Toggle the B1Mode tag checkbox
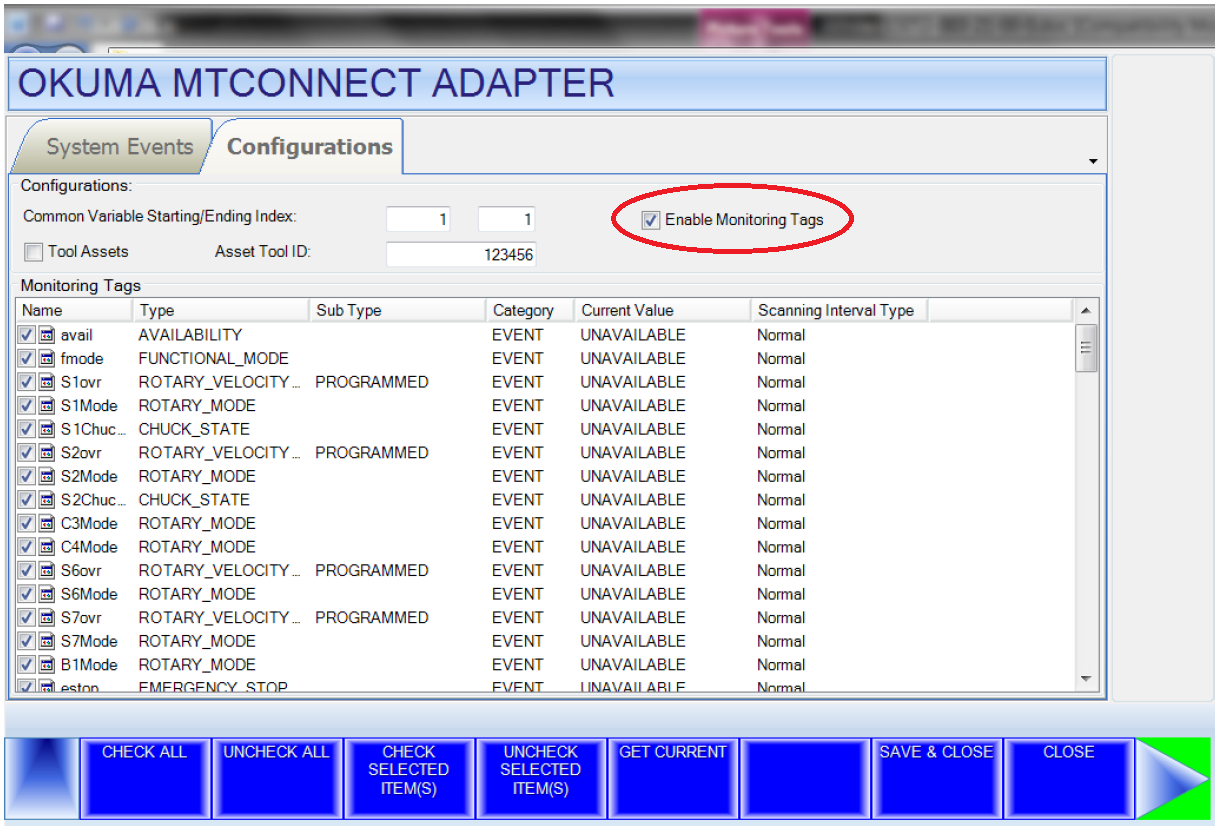 [26, 664]
